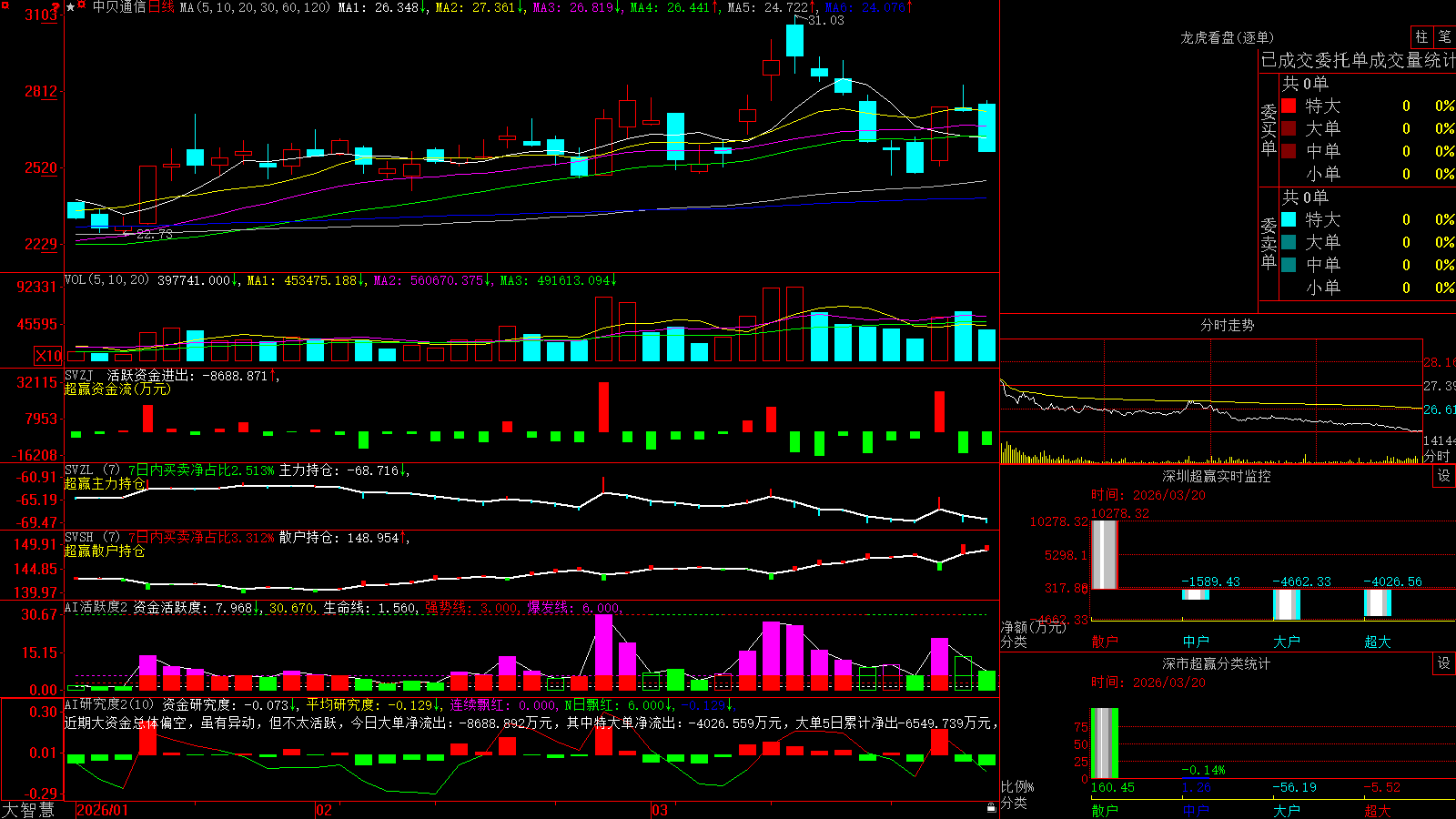This screenshot has height=819, width=1456.
Task: Click teal 大单 swatch in 委卖单
Action: click(1289, 242)
